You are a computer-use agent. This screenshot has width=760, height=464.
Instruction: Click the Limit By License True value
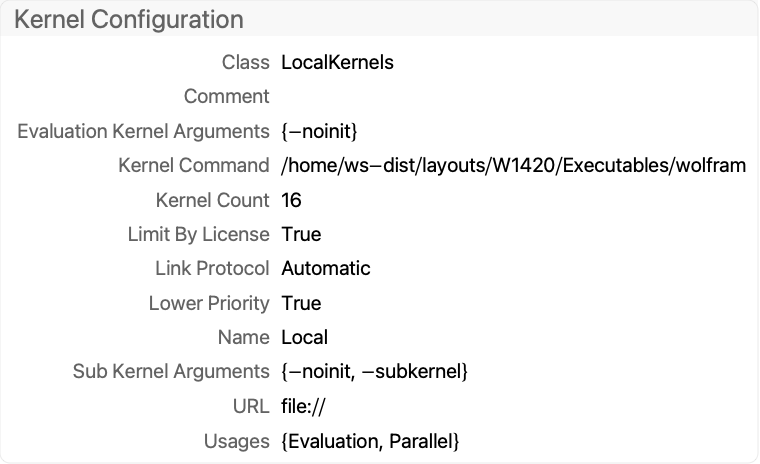pyautogui.click(x=301, y=234)
